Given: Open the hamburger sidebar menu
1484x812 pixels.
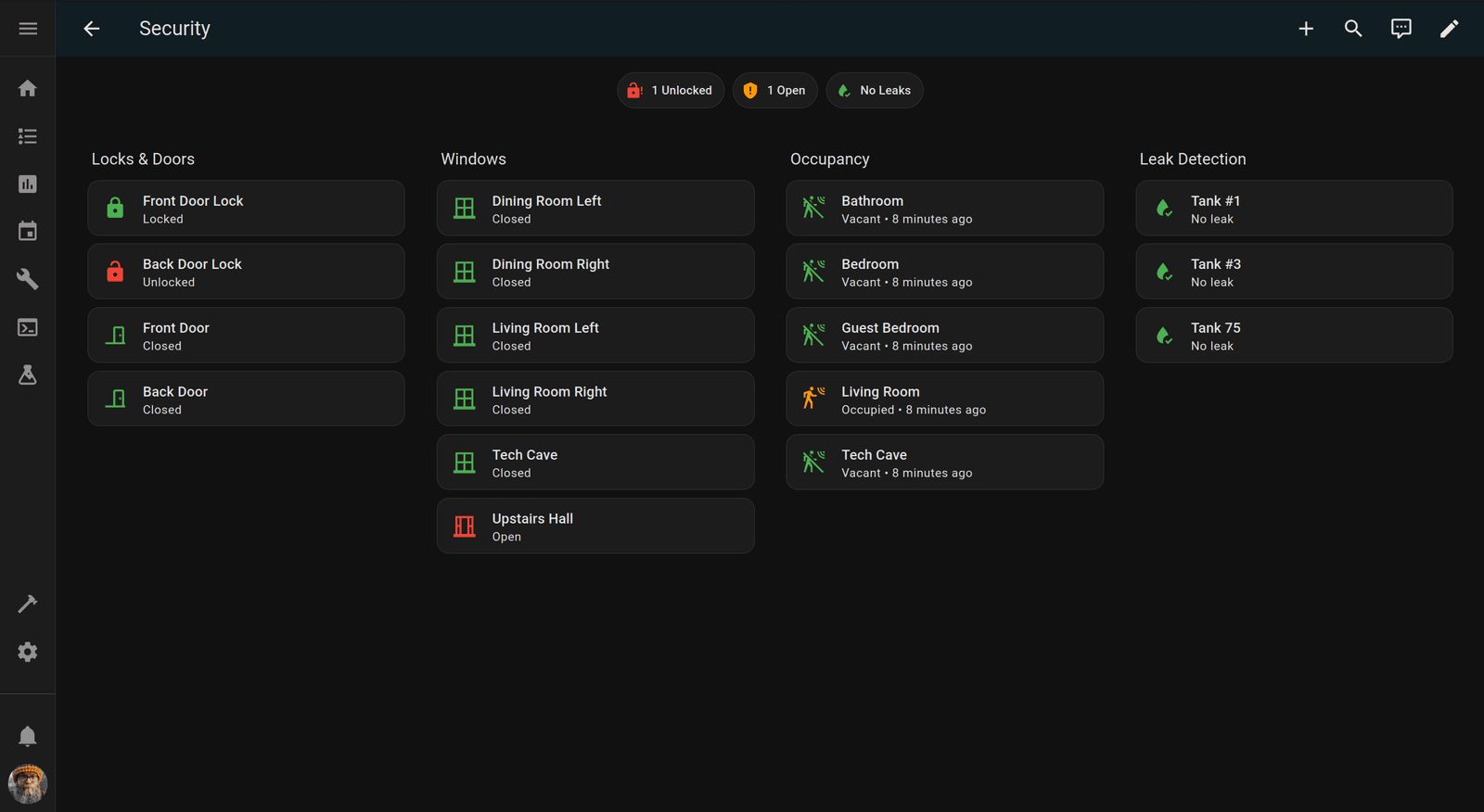Looking at the screenshot, I should coord(28,29).
